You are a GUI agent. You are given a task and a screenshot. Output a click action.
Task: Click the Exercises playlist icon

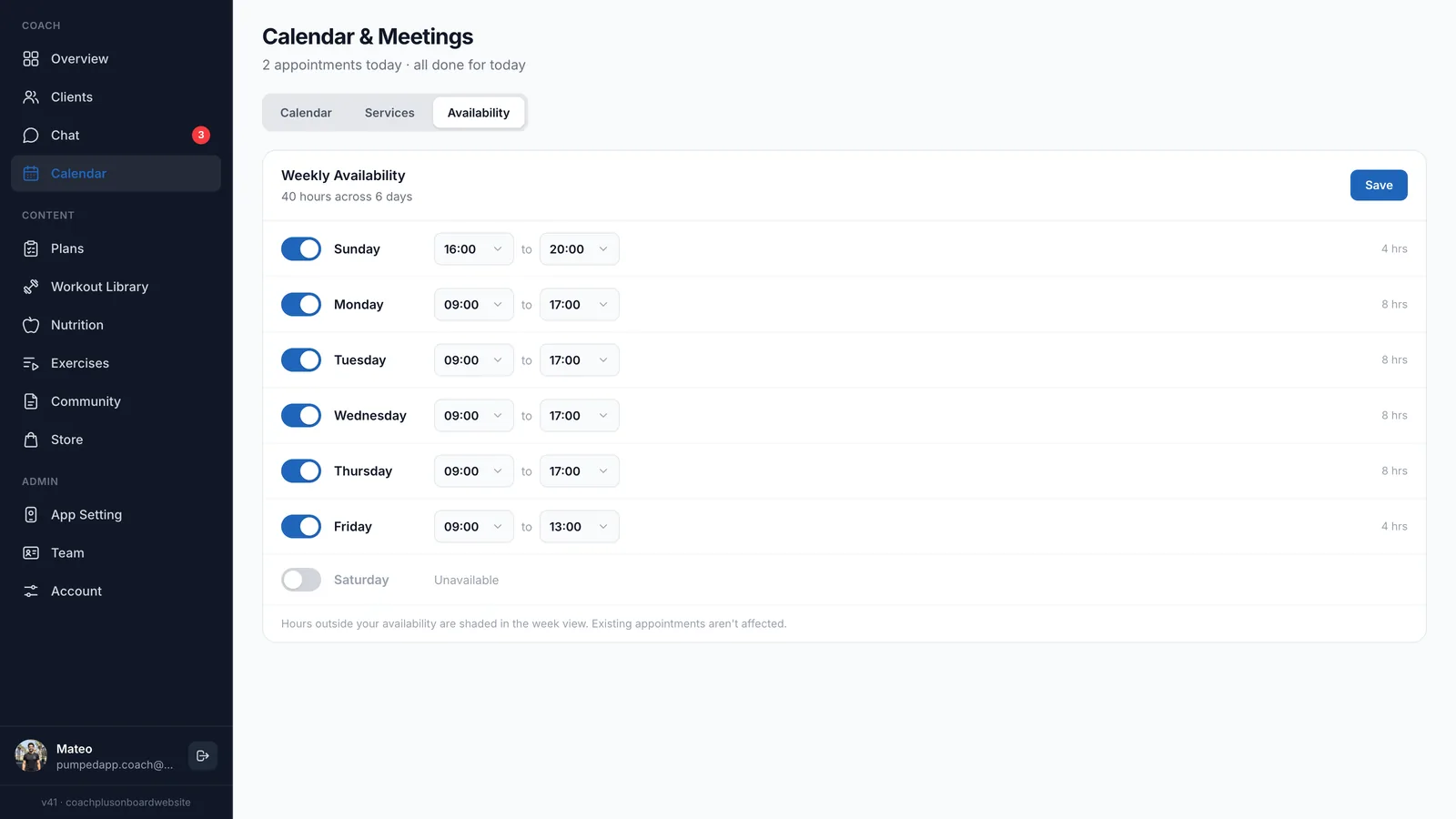click(x=31, y=363)
